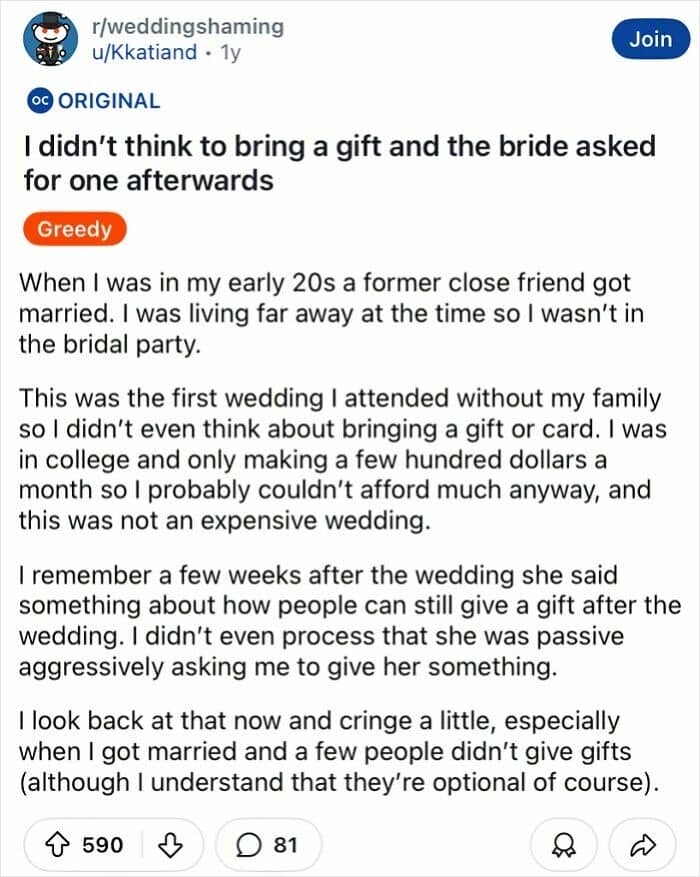The height and width of the screenshot is (877, 700).
Task: Downvote the post
Action: click(170, 845)
